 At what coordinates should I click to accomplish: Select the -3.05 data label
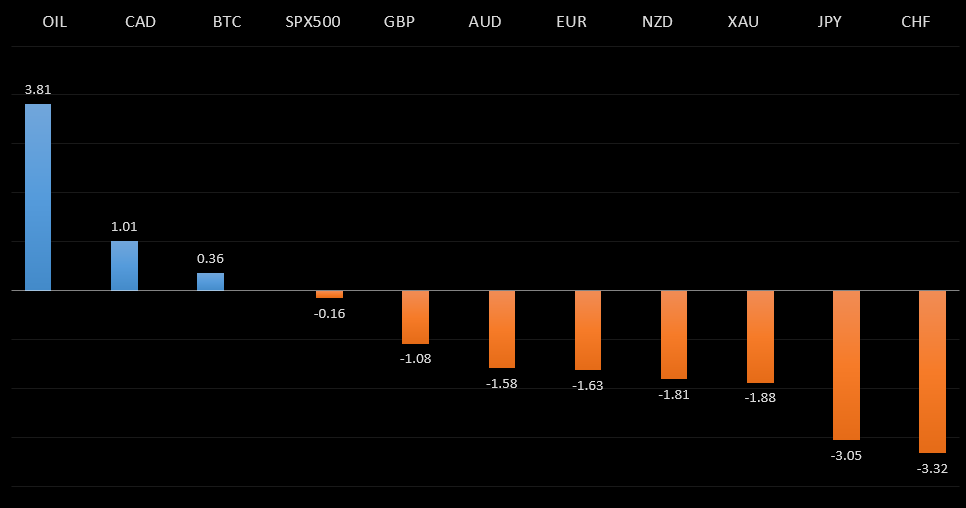(846, 455)
